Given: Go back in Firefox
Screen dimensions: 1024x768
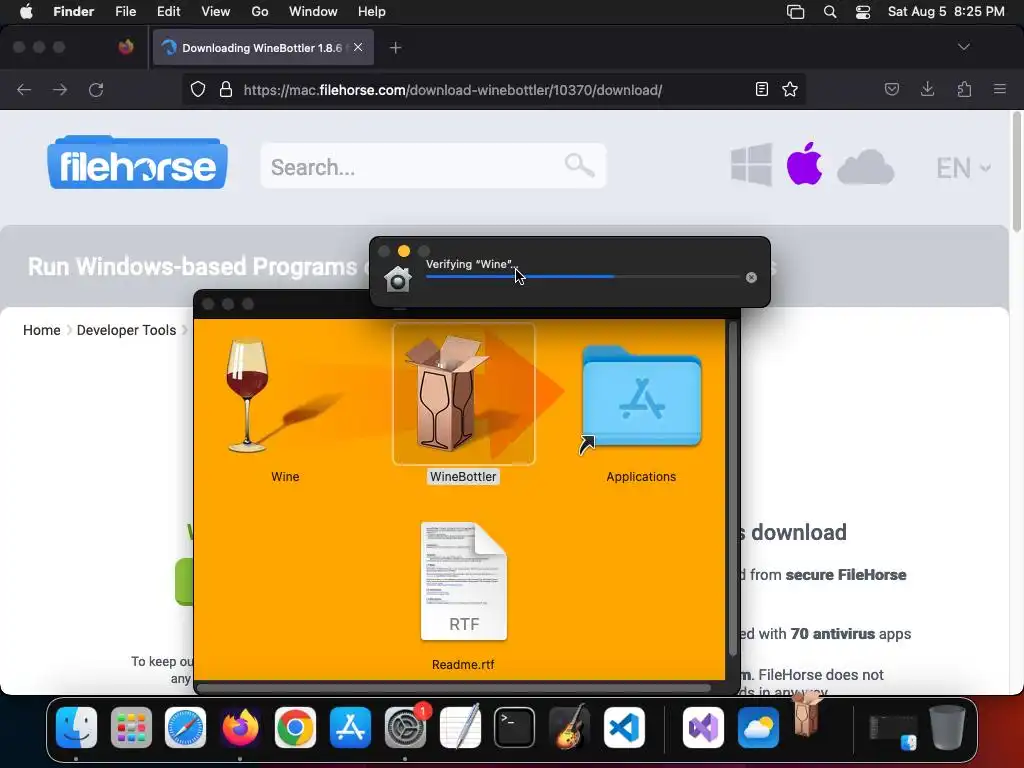Looking at the screenshot, I should 24,89.
